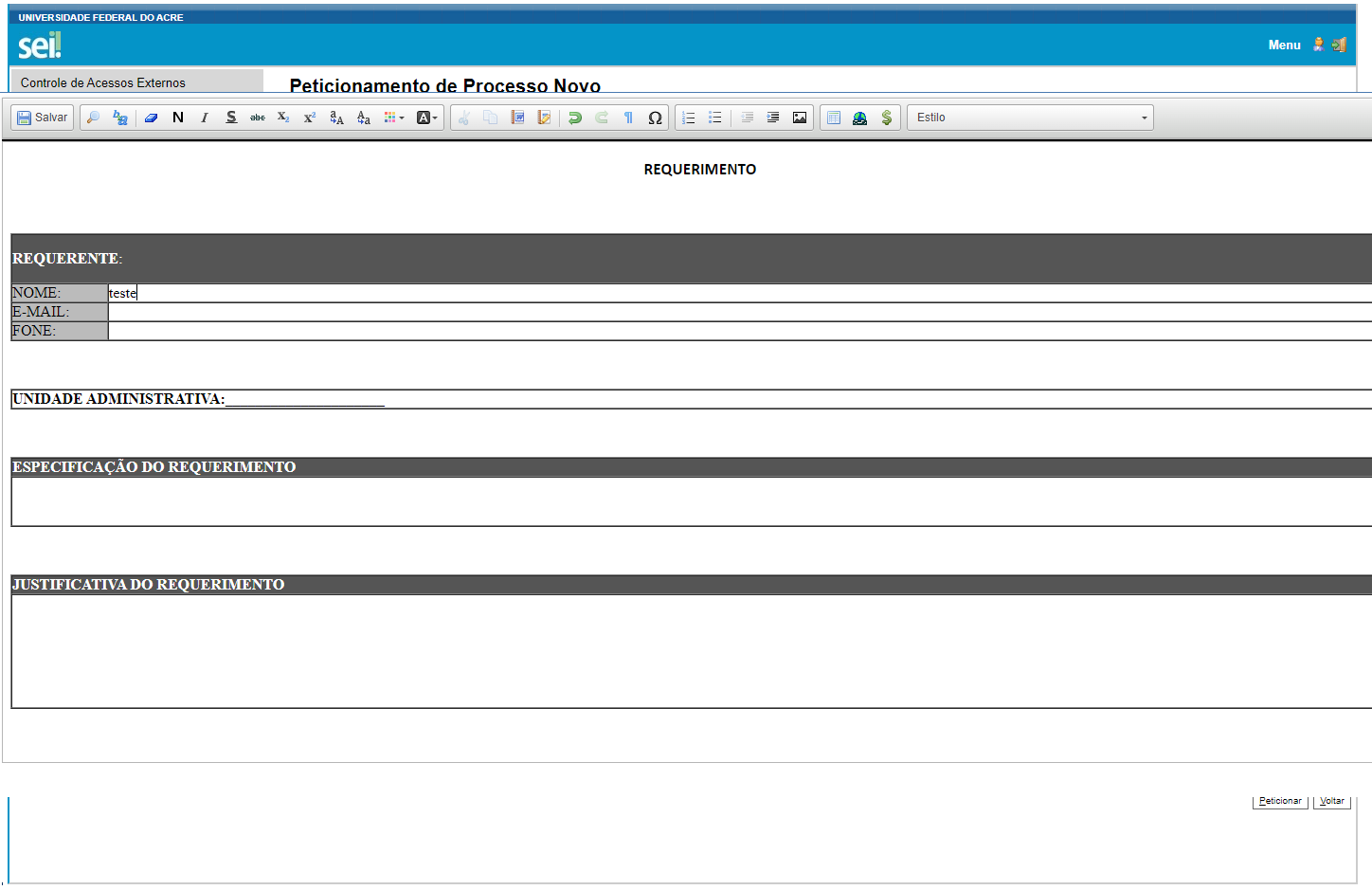Open the find (magnifier) tool
Screen dimensions: 1372x890
tap(93, 118)
